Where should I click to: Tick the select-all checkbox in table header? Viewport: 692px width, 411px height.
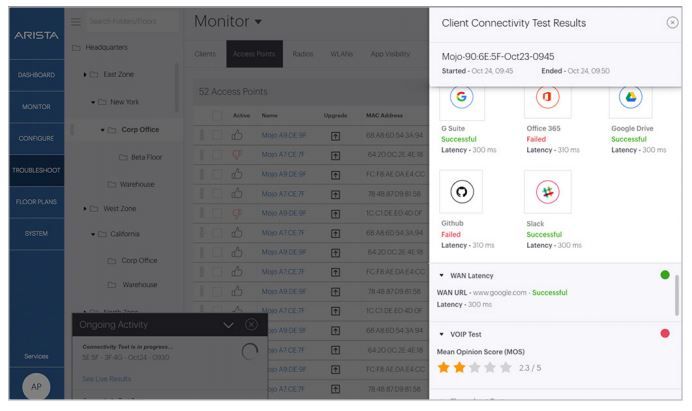click(x=217, y=116)
